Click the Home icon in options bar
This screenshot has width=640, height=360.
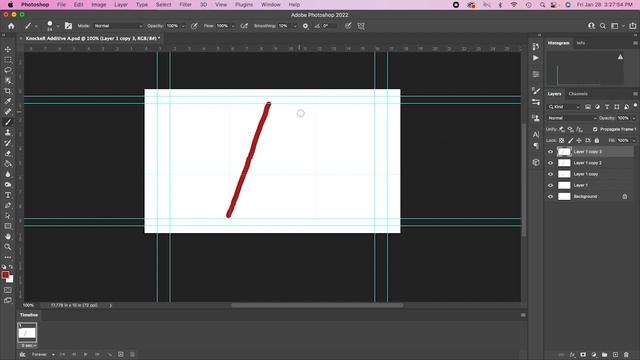tap(11, 26)
